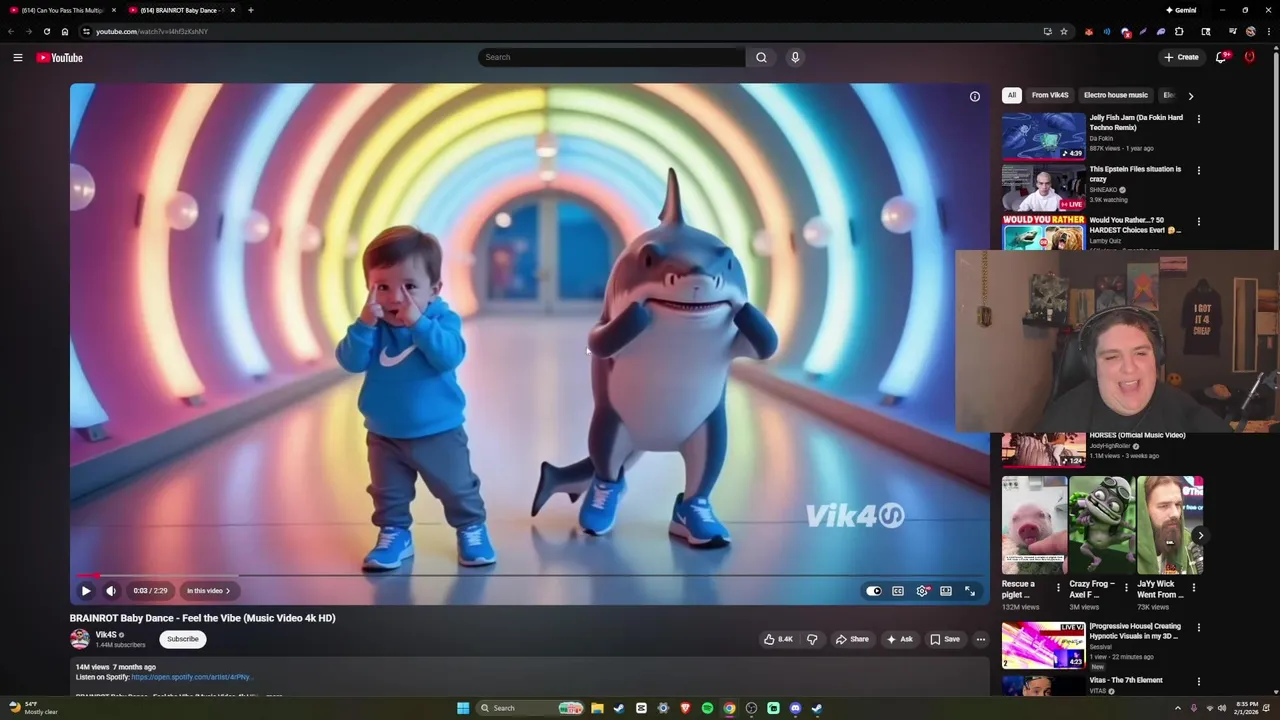Image resolution: width=1280 pixels, height=720 pixels.
Task: Reload the page
Action: 46,31
